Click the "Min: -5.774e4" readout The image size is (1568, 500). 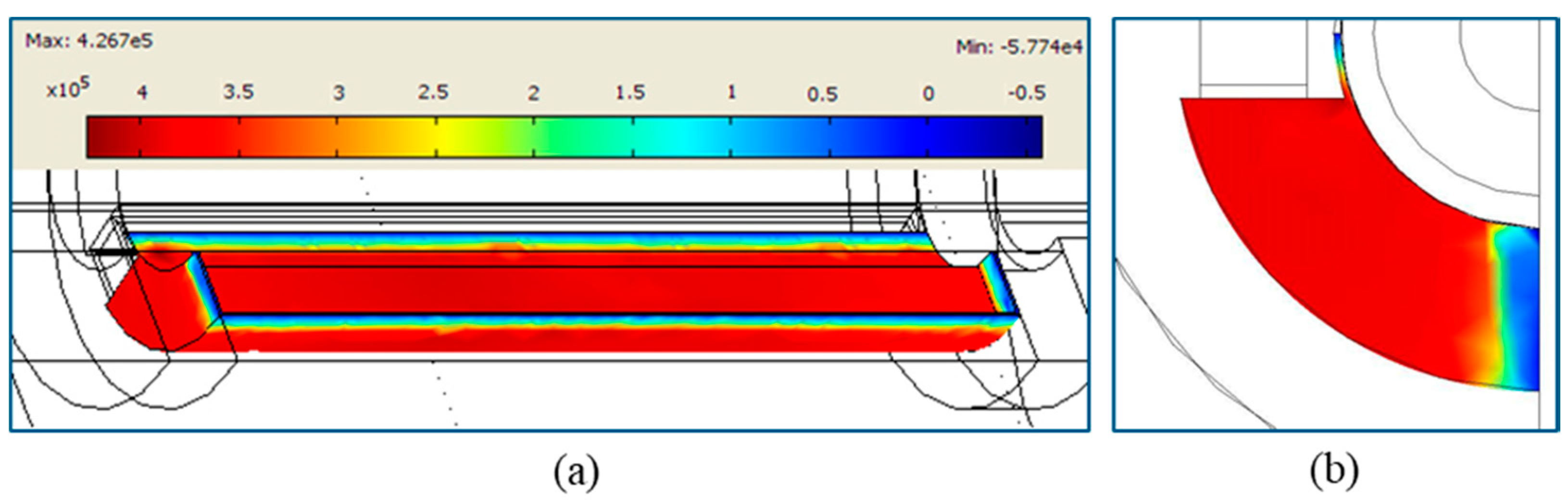click(1019, 46)
